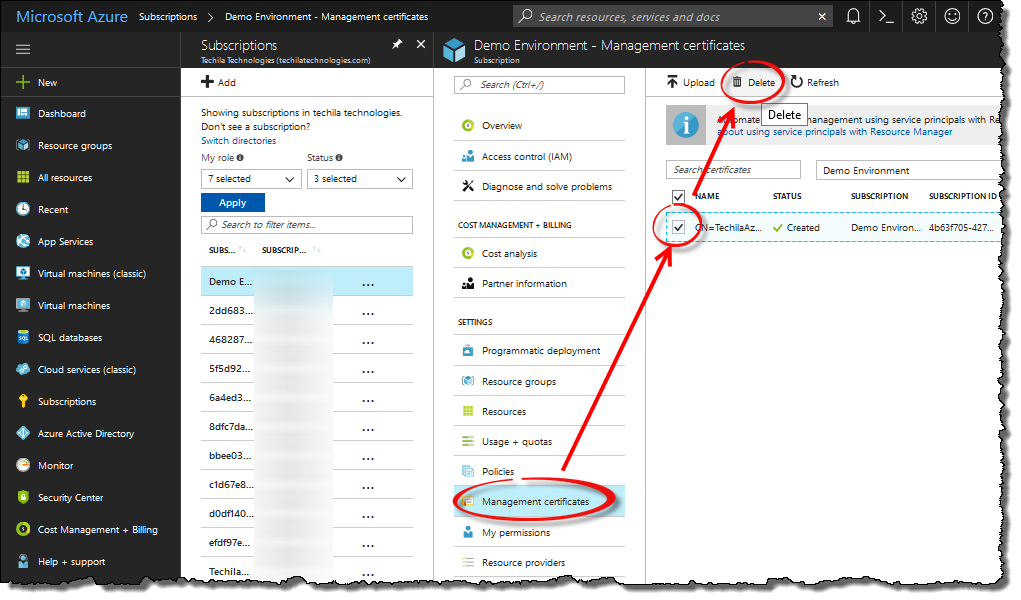Viewport: 1021px width, 600px height.
Task: Open ellipsis menu for Demo E... row
Action: pyautogui.click(x=368, y=284)
